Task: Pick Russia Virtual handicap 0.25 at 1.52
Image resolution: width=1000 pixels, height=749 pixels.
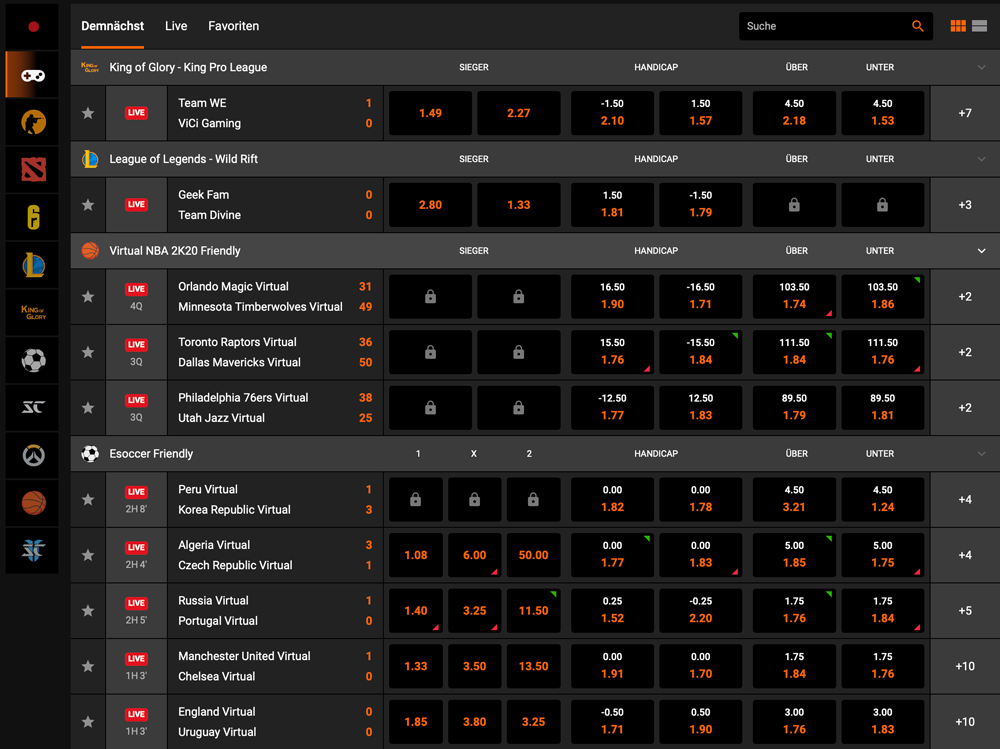Action: (x=612, y=611)
